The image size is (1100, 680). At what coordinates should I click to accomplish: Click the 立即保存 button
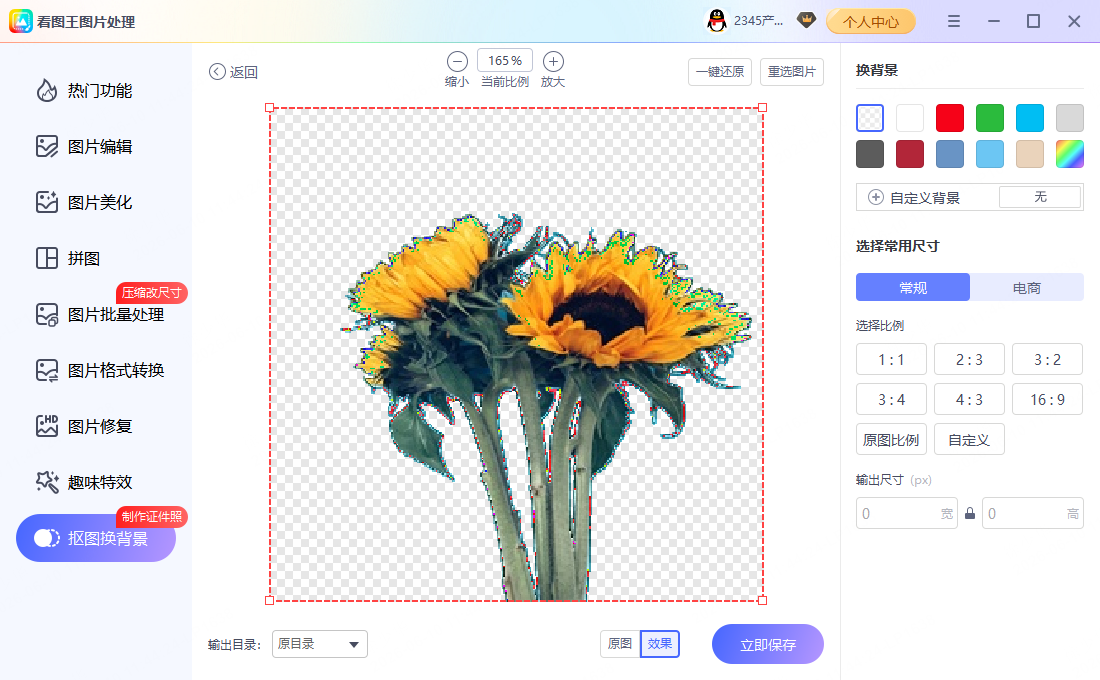767,644
